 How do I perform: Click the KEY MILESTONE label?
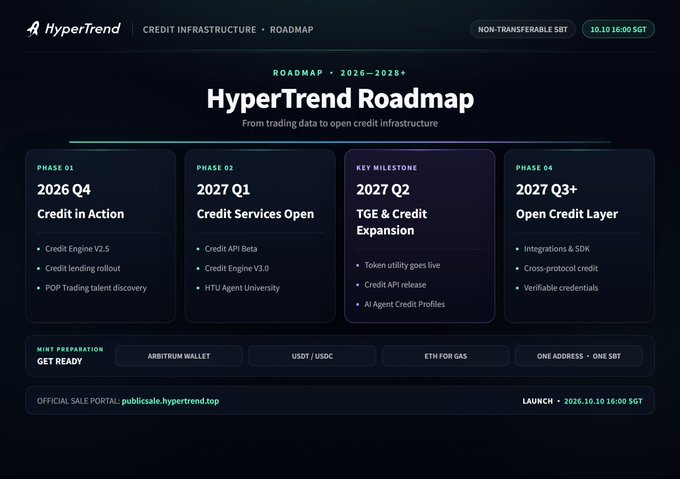(386, 168)
